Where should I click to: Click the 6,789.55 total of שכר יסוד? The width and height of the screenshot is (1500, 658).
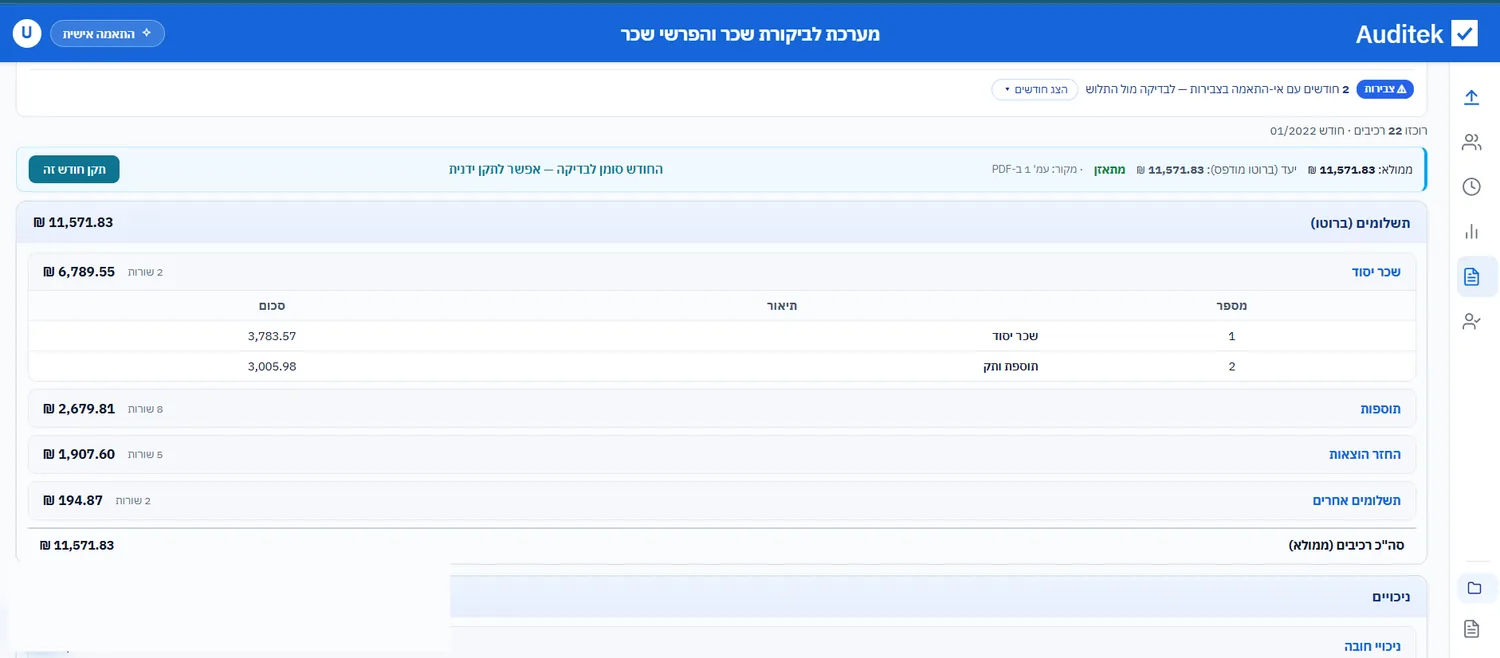click(79, 272)
